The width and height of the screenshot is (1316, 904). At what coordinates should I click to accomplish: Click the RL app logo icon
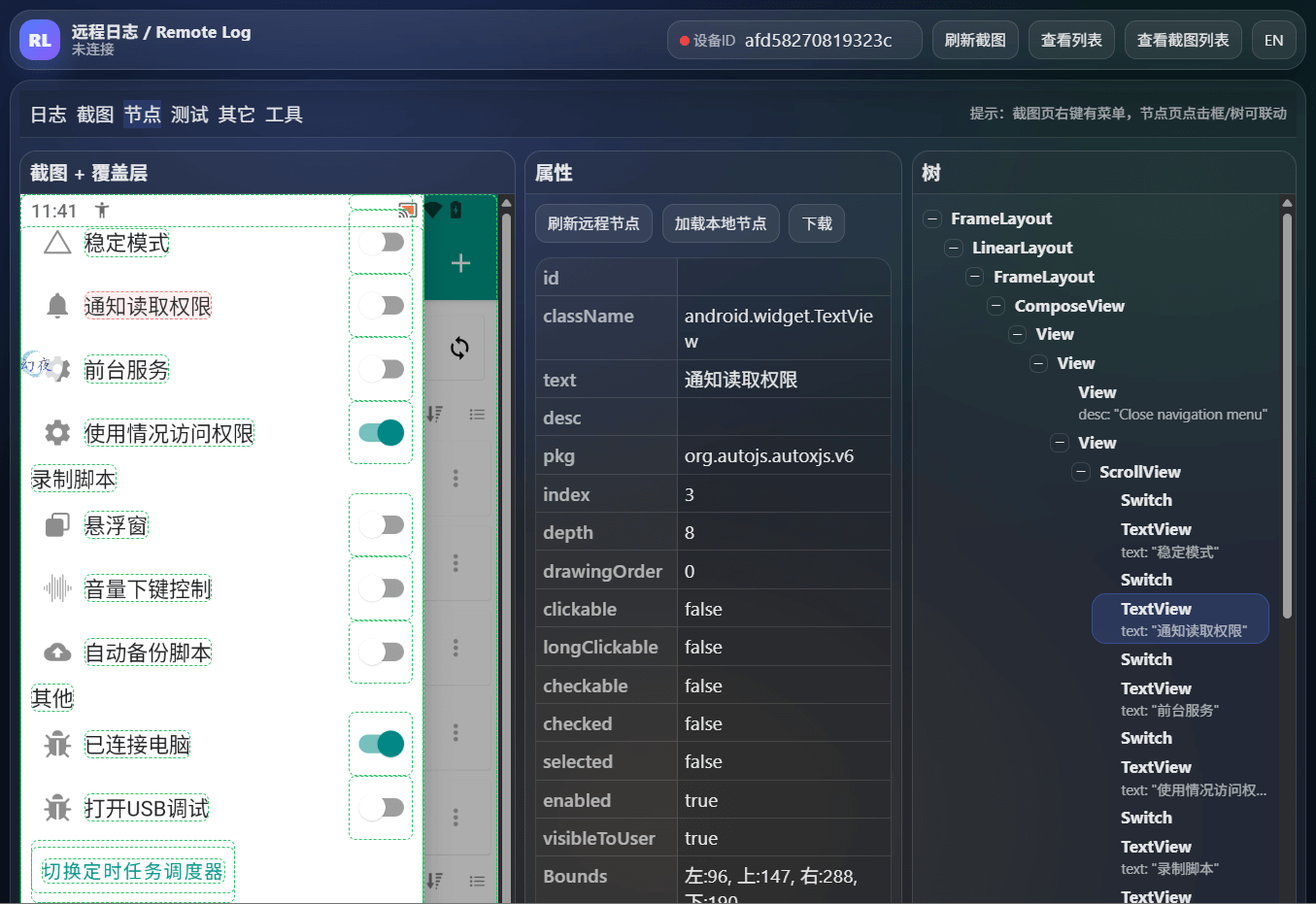pyautogui.click(x=40, y=40)
